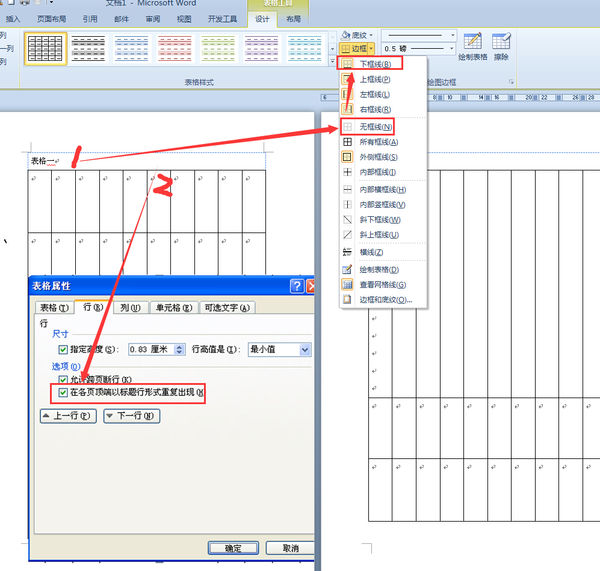Choose 内部竖框线(V) inside vertical border
This screenshot has height=571, width=600.
[383, 205]
